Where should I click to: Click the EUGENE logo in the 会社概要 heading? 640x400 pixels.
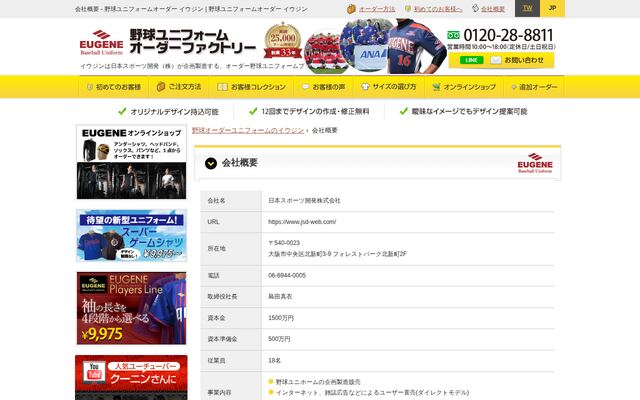click(535, 163)
